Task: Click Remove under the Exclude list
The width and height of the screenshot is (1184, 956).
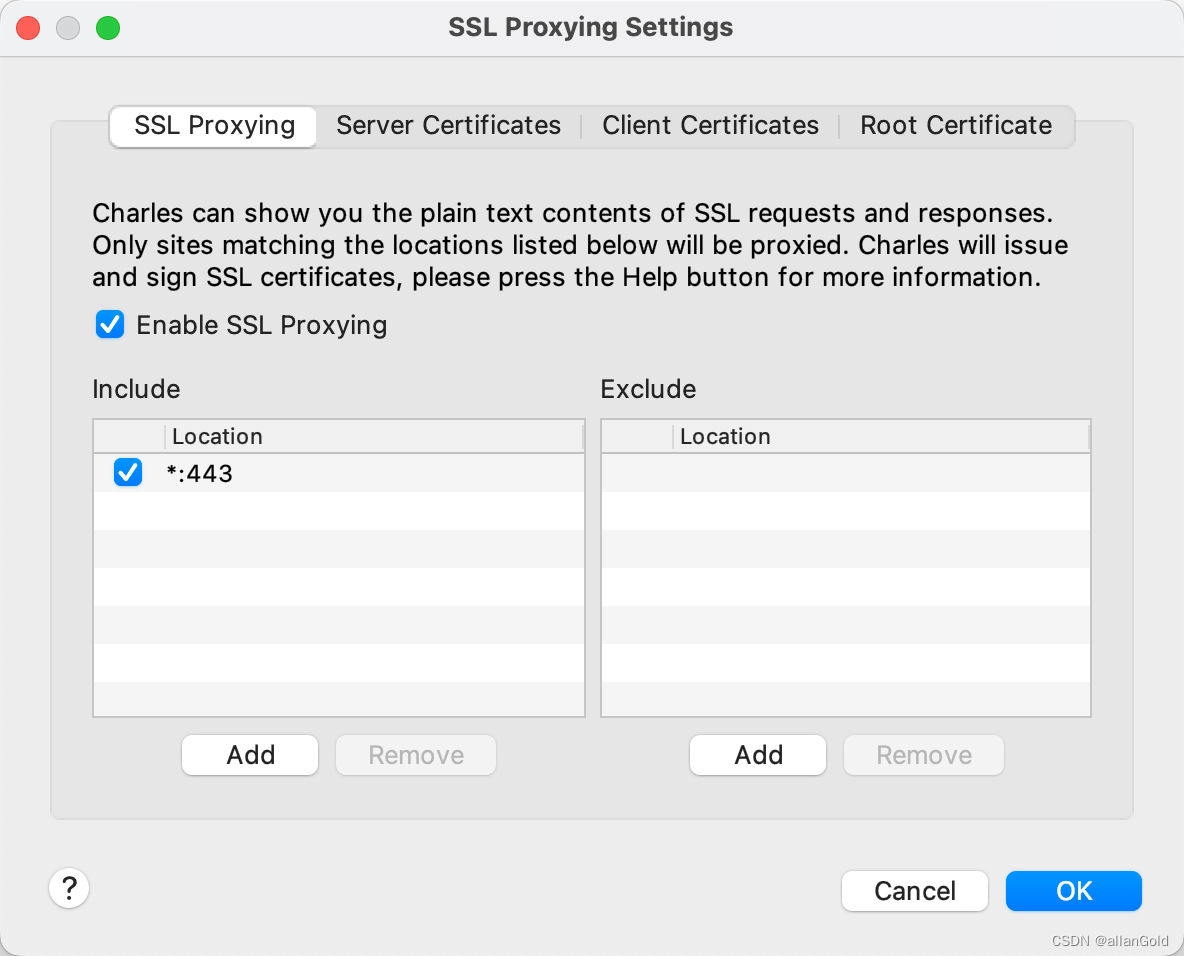Action: (923, 755)
